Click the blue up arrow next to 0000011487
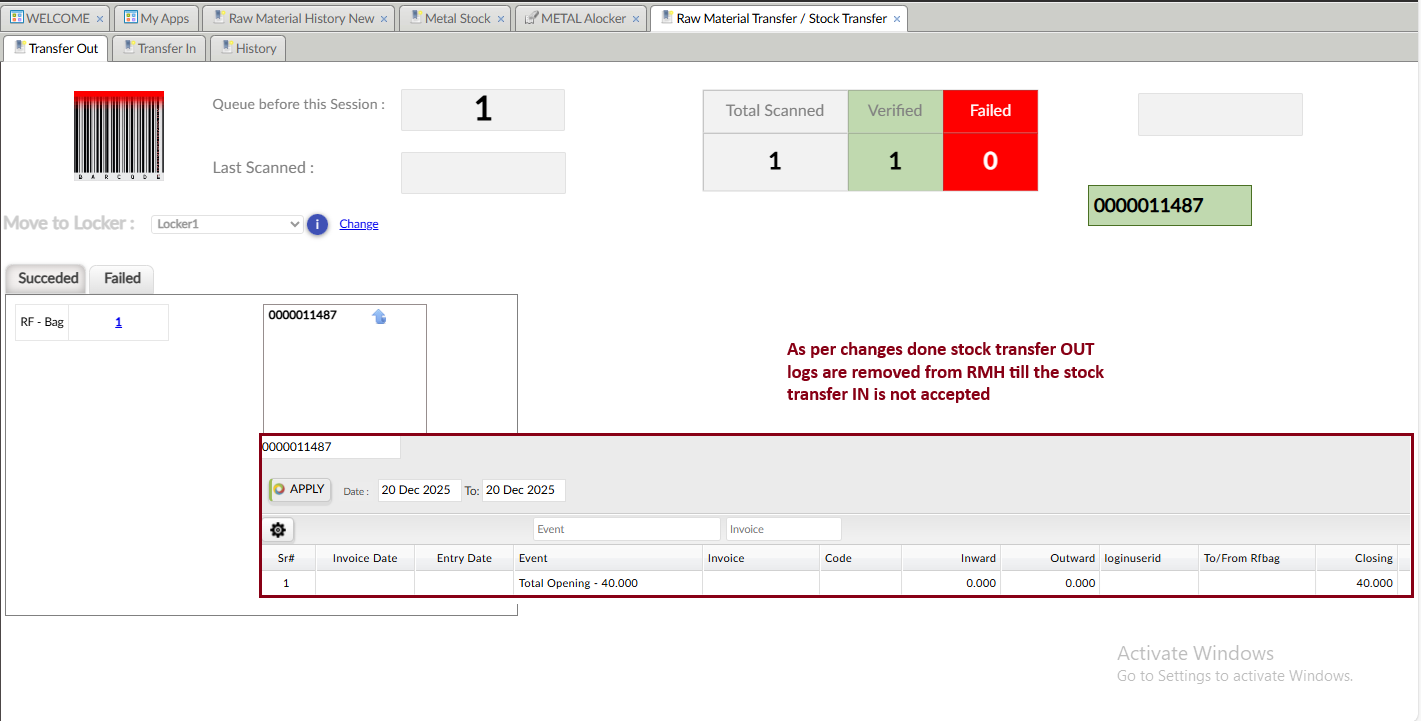Screen dimensions: 1421x721 coord(379,317)
